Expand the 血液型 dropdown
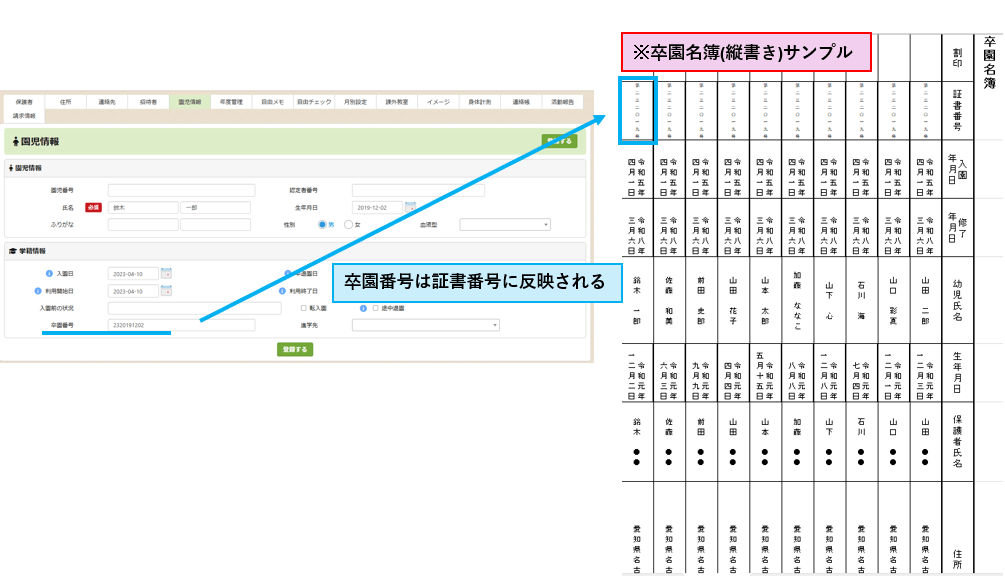This screenshot has width=1005, height=577. (x=505, y=225)
